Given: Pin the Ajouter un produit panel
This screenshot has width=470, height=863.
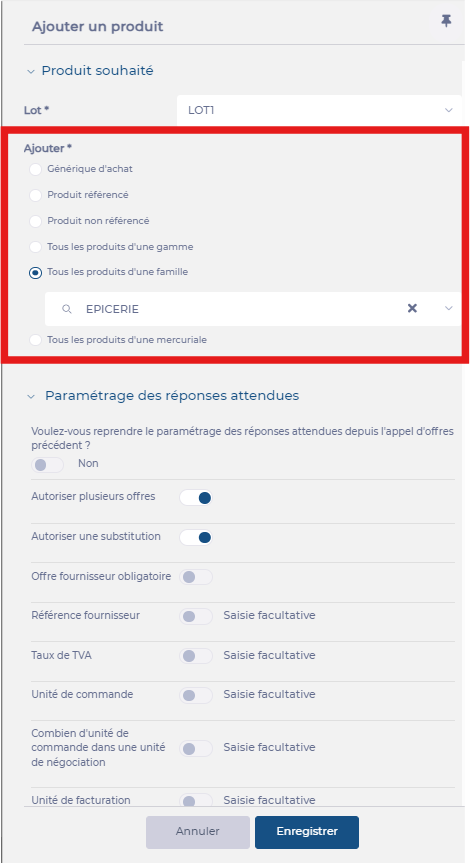Looking at the screenshot, I should (x=446, y=22).
